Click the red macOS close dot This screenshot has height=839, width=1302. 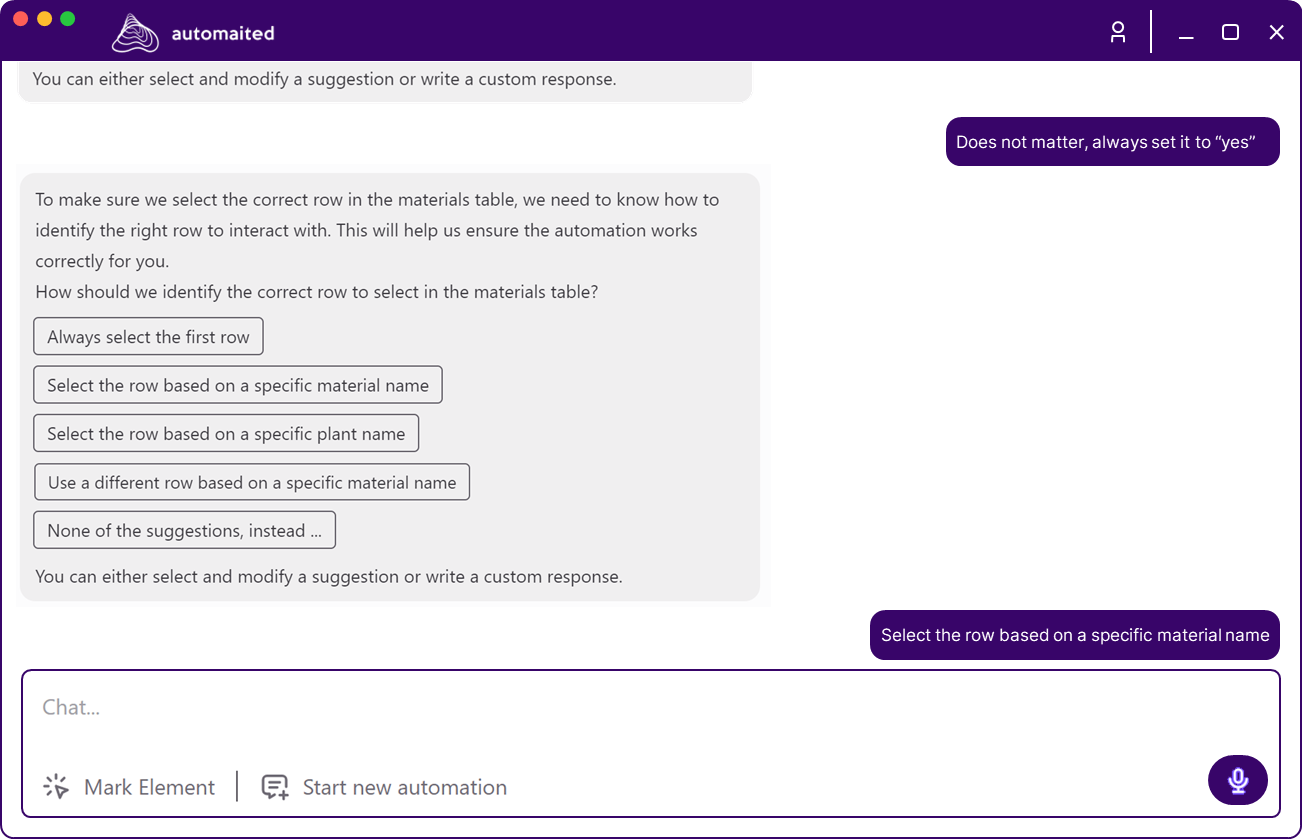20,19
